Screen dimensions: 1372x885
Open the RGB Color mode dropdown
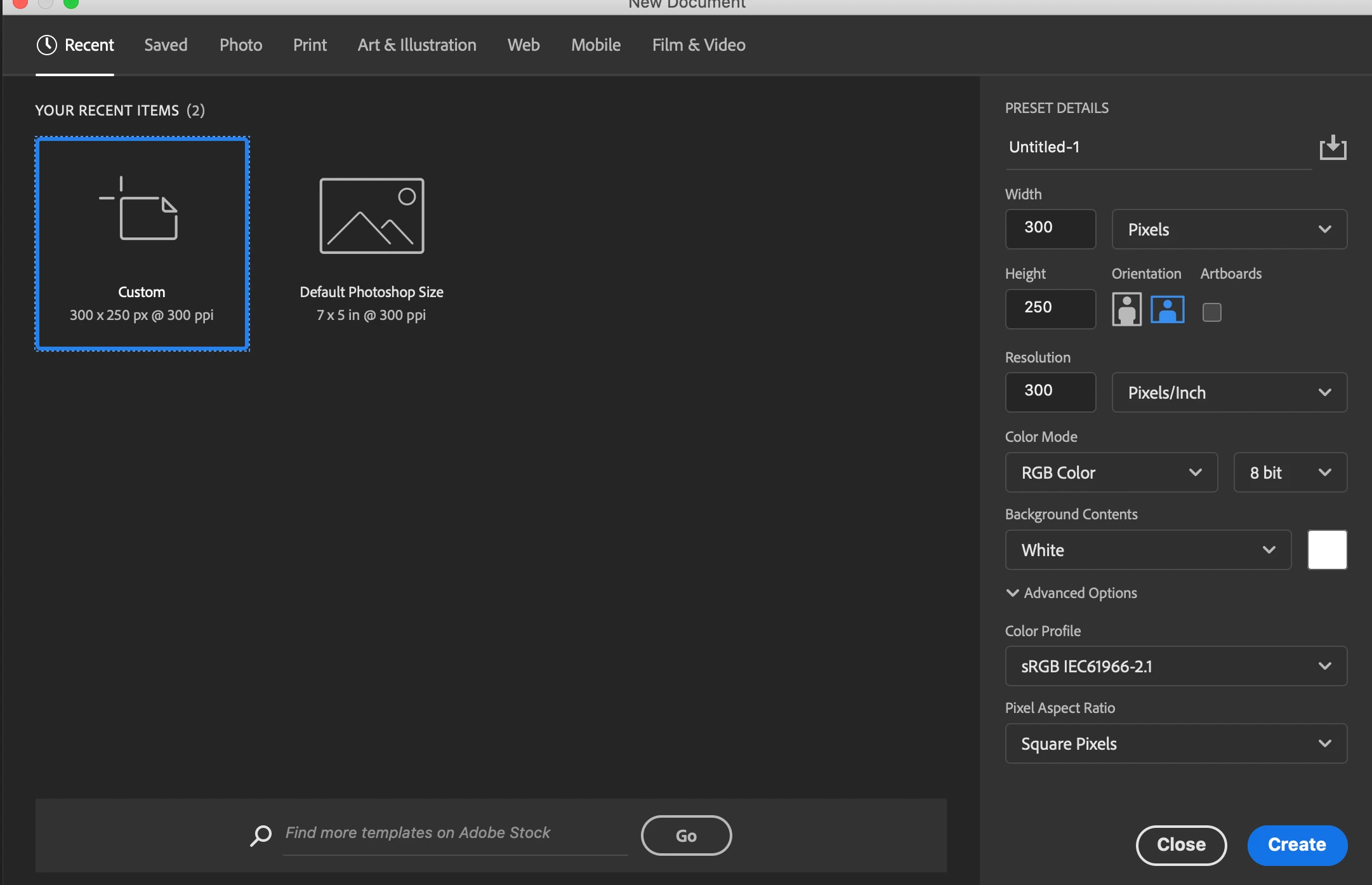[1111, 472]
